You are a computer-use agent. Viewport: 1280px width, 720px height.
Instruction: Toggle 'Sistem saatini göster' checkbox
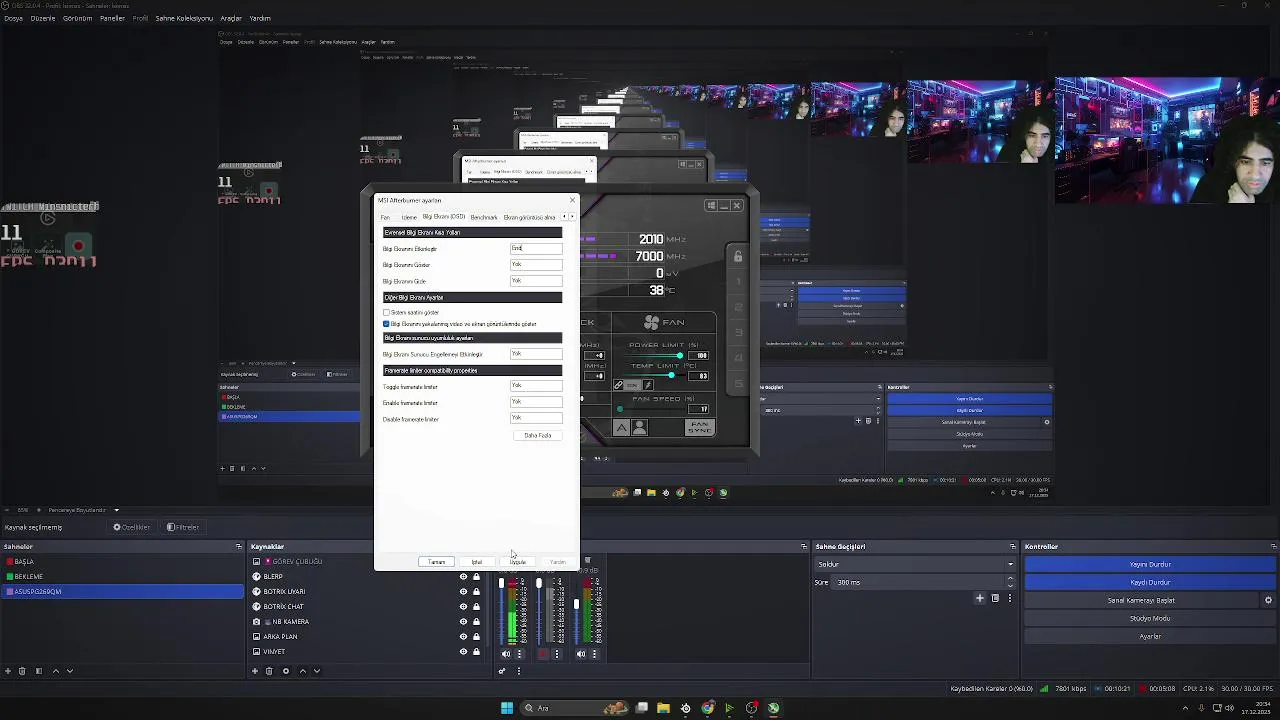[386, 313]
